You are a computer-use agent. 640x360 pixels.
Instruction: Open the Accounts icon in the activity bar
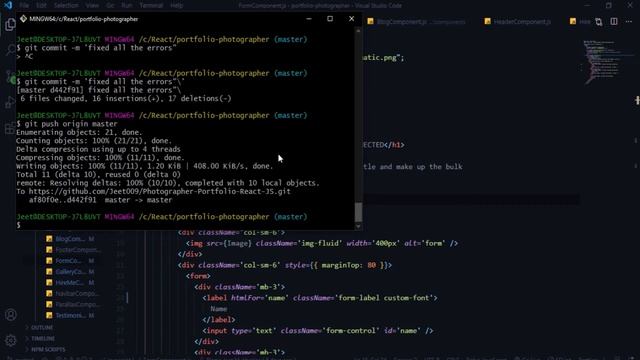pos(11,315)
